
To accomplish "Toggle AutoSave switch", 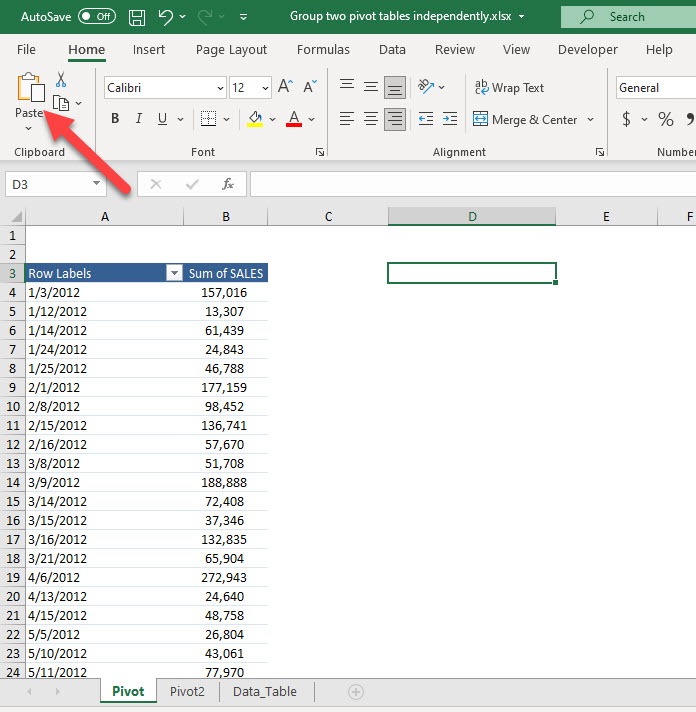I will pos(97,17).
